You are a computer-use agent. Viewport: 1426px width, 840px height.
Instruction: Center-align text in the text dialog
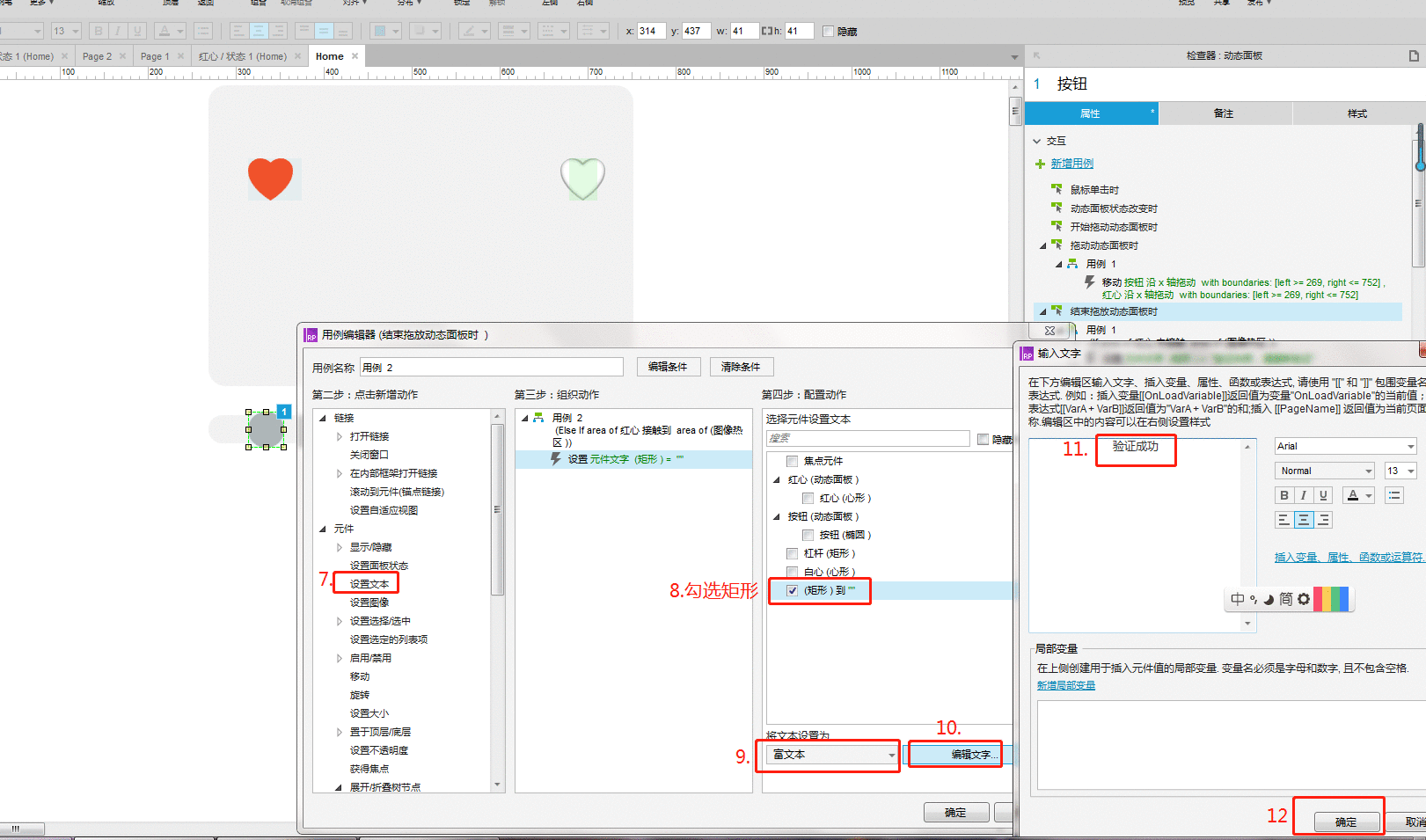(x=1304, y=520)
